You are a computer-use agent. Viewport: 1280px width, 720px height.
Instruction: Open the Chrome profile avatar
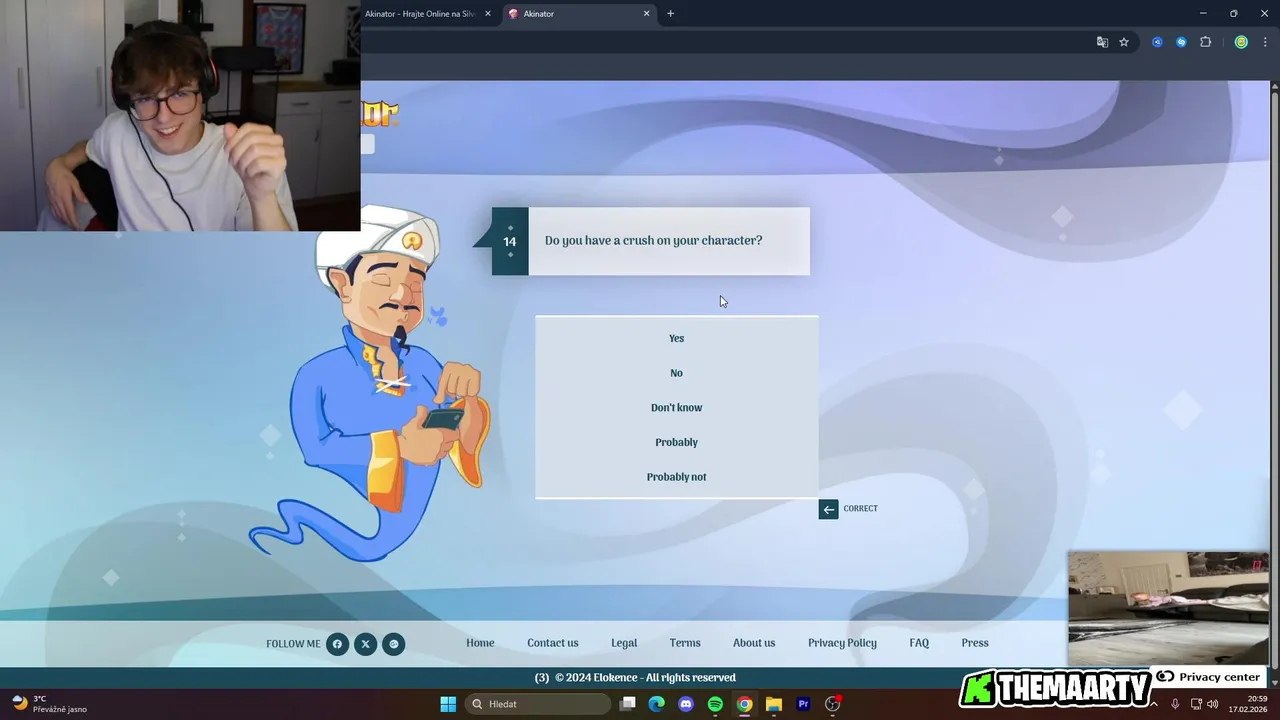[1241, 42]
